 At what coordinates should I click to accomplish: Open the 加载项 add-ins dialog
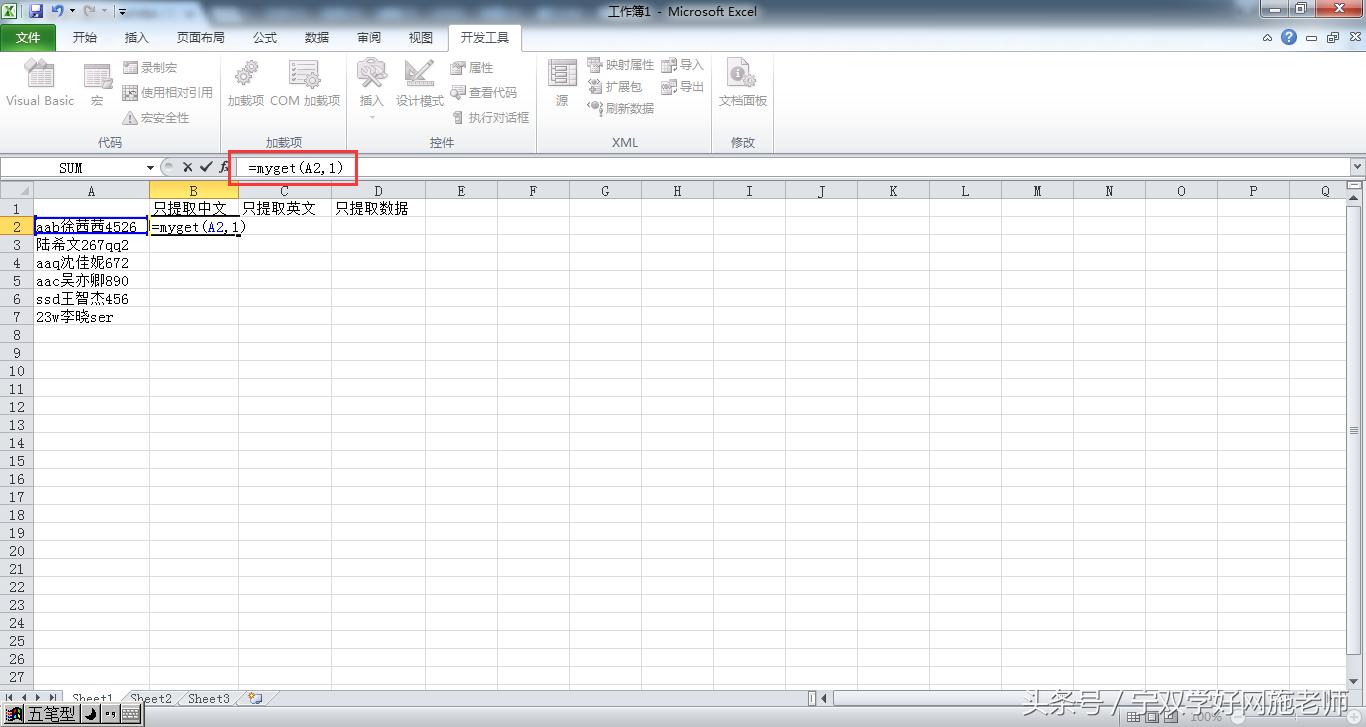[245, 83]
